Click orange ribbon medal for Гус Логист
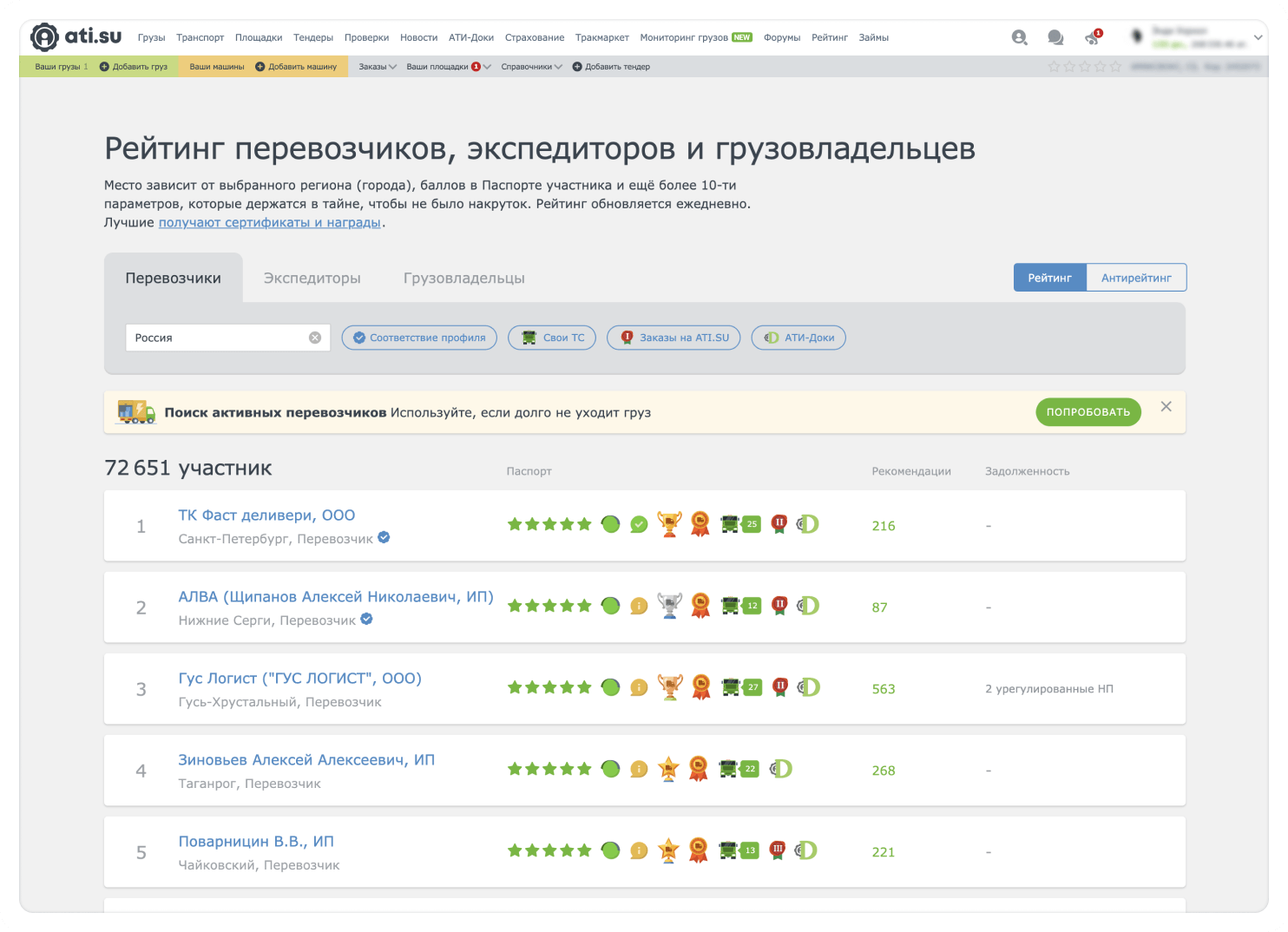Image resolution: width=1288 pixels, height=932 pixels. (700, 687)
